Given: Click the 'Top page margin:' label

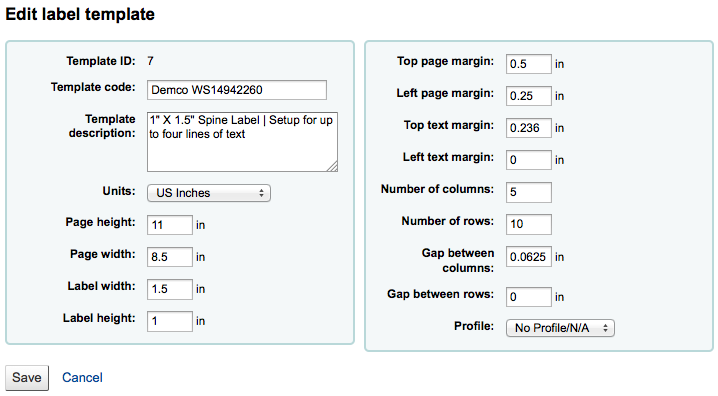Looking at the screenshot, I should tap(446, 61).
